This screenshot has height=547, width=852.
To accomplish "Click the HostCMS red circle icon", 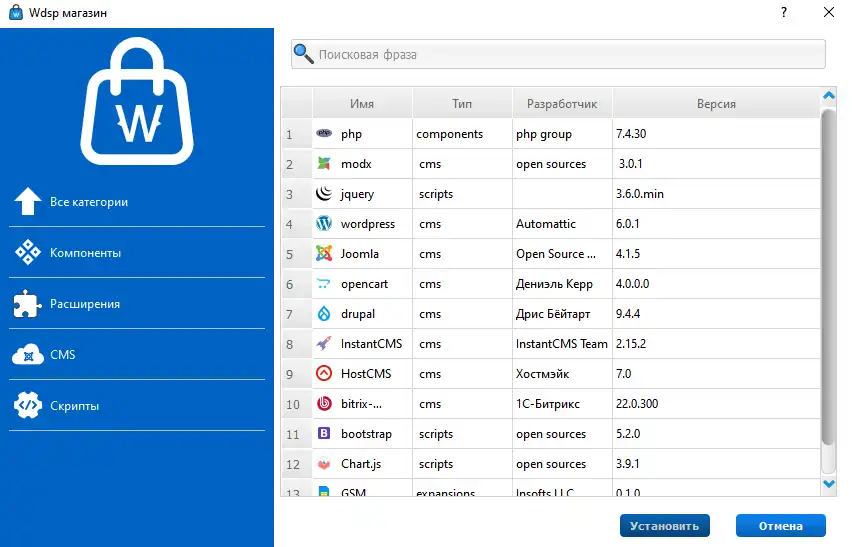I will [x=324, y=373].
